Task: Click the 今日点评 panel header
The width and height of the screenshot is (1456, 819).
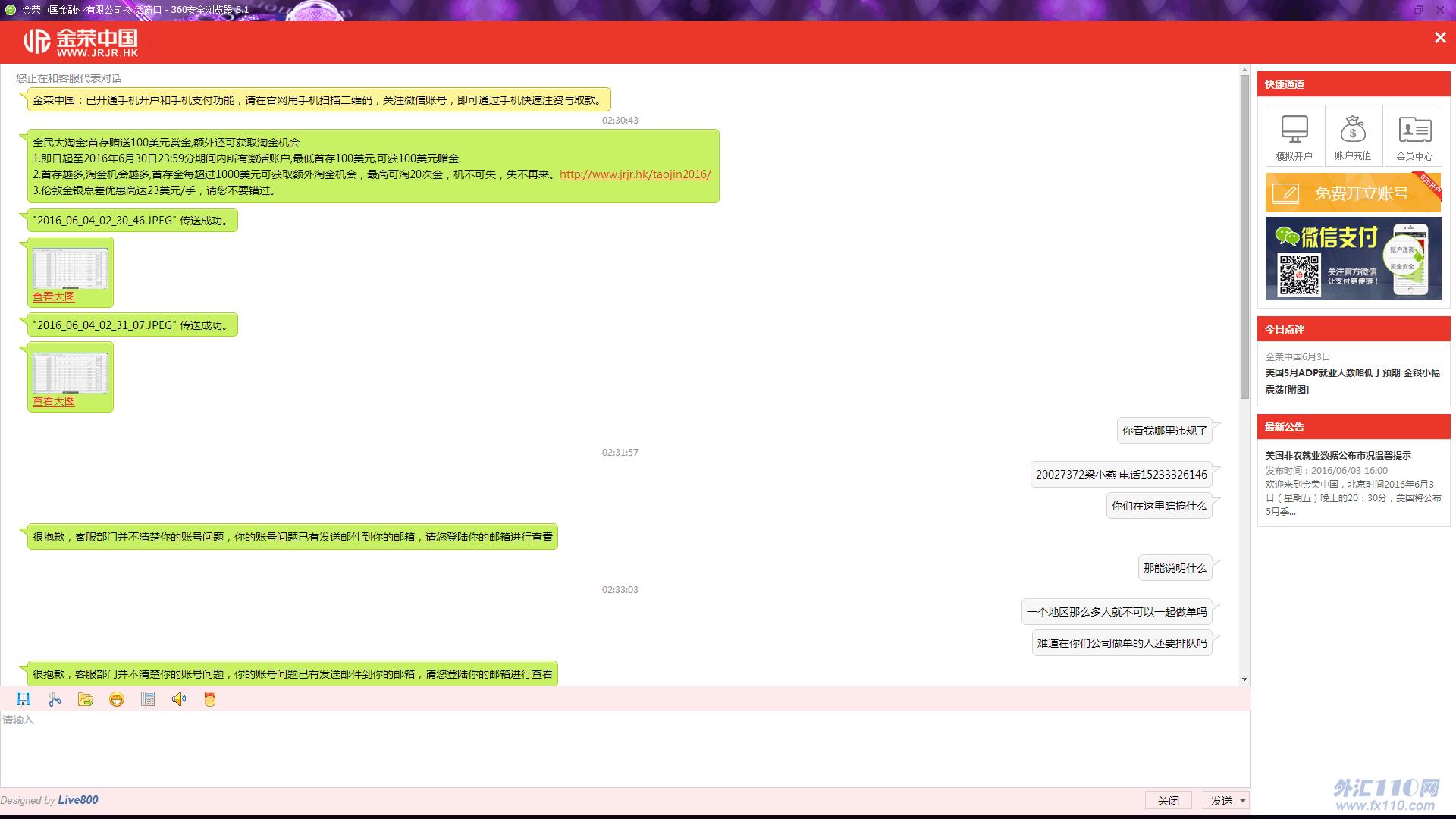Action: [x=1354, y=328]
